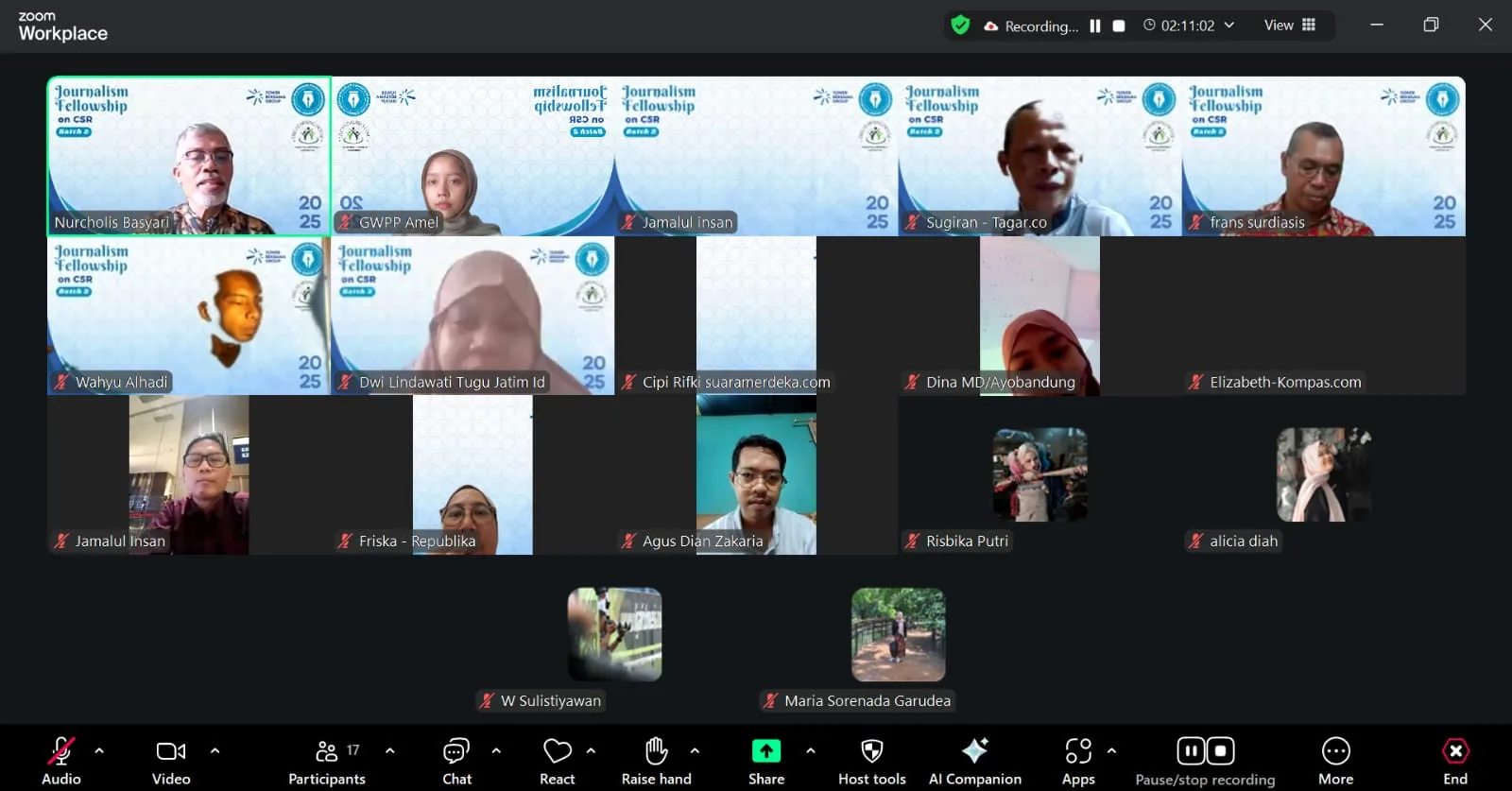Click the green encryption shield icon
Image resolution: width=1512 pixels, height=791 pixels.
(960, 26)
